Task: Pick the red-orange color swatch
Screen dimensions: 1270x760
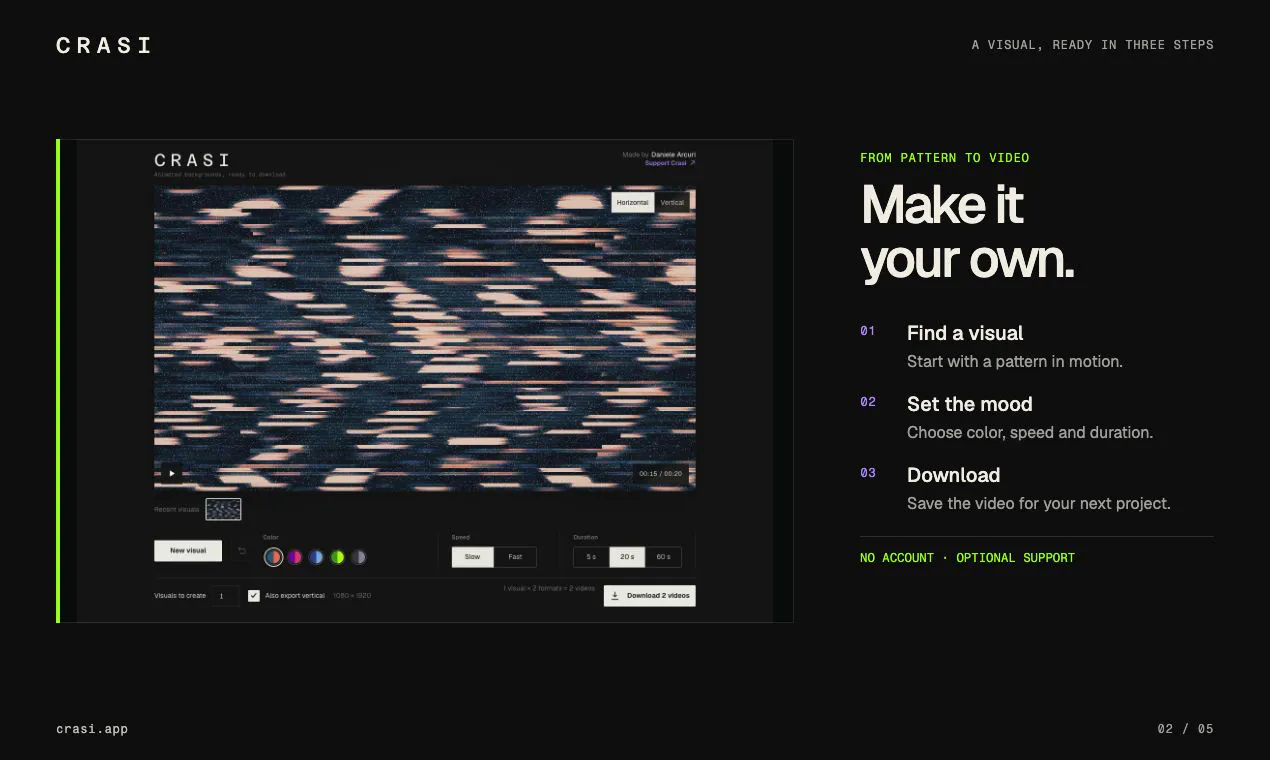Action: (273, 557)
